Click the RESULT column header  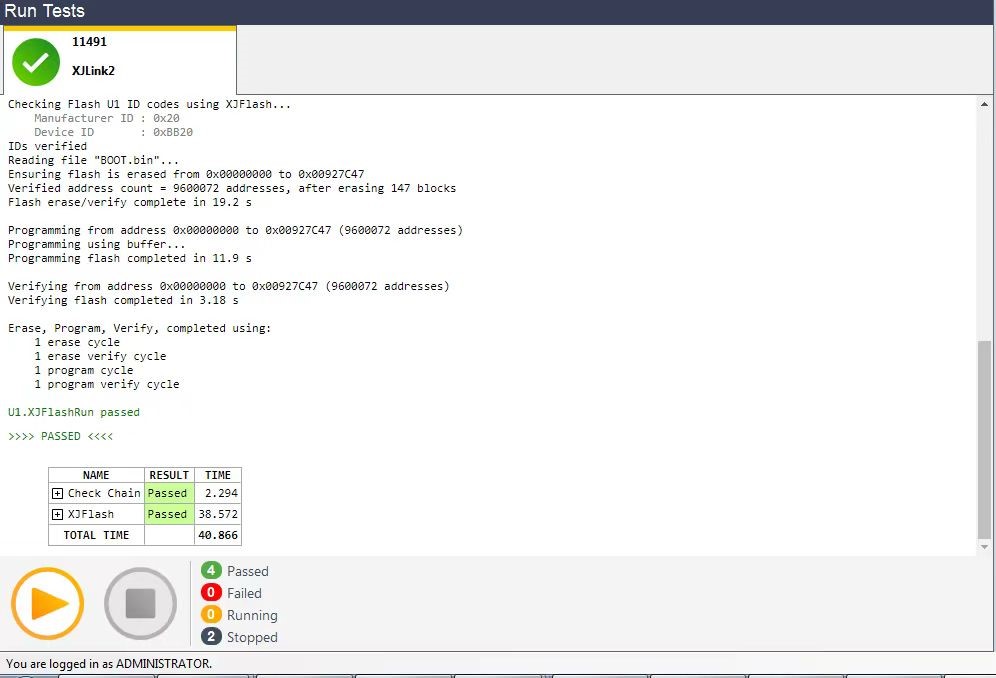click(x=169, y=475)
